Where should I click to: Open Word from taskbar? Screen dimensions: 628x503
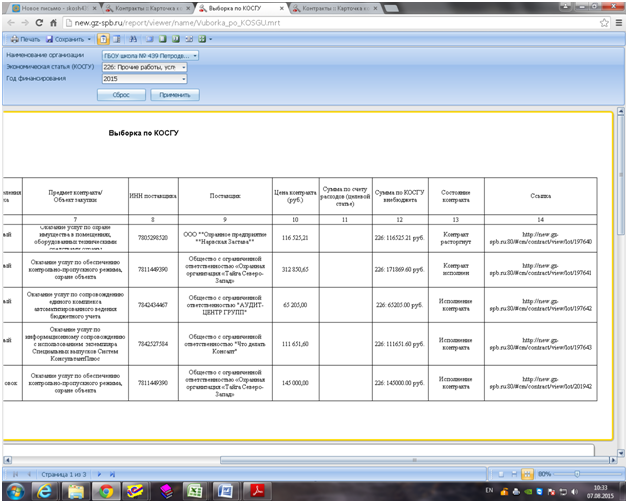225,491
